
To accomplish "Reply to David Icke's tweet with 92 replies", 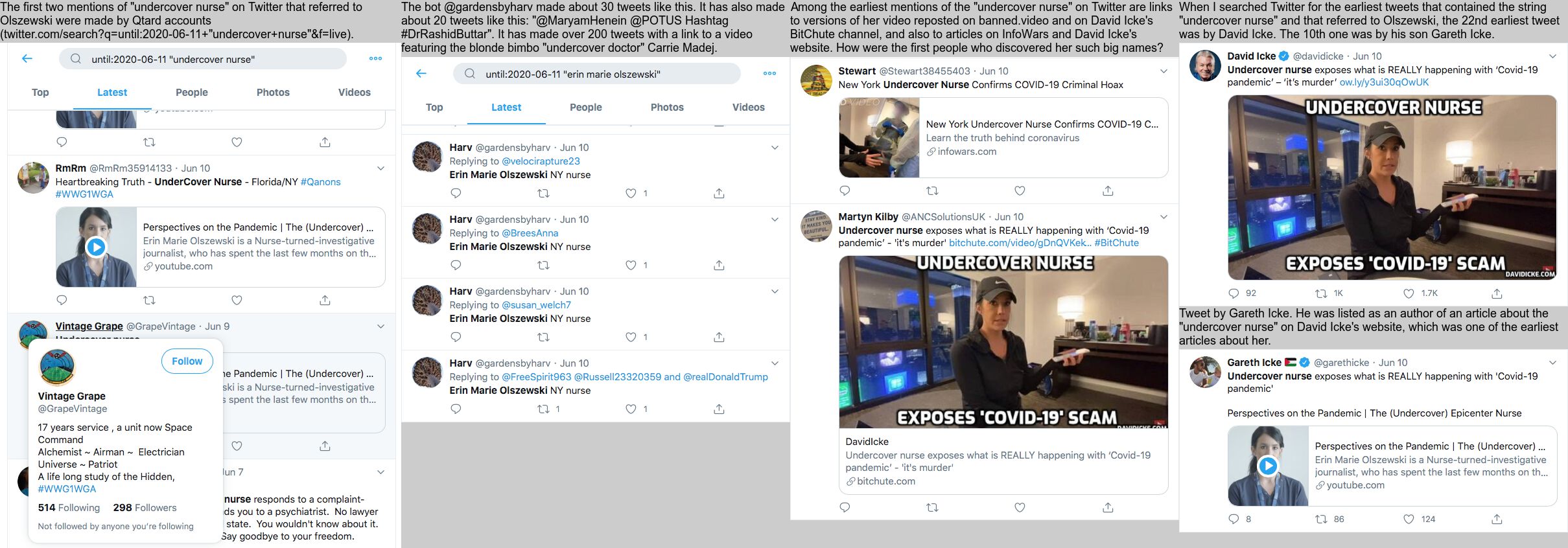I will pos(1234,293).
